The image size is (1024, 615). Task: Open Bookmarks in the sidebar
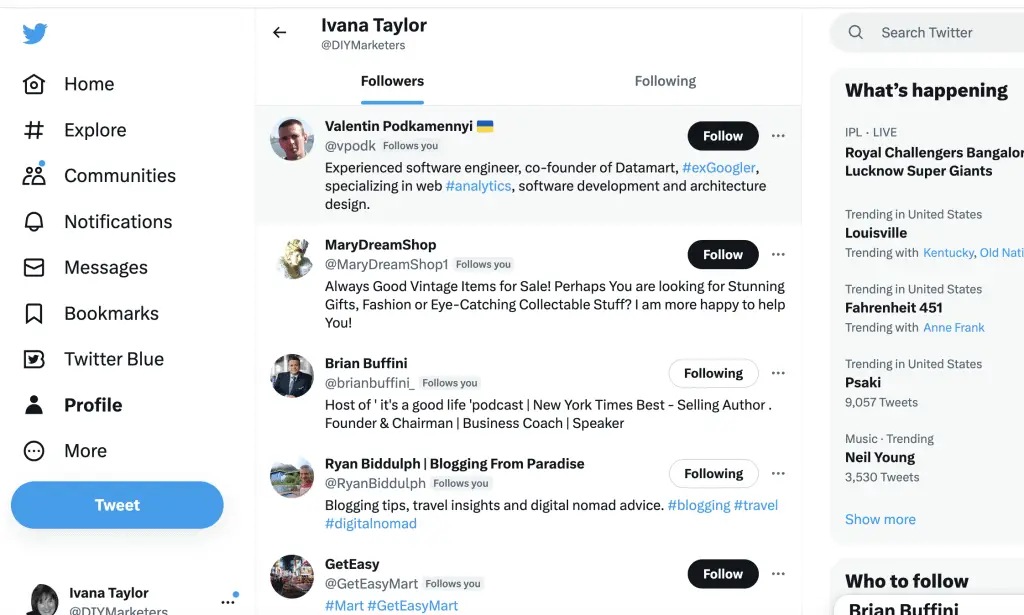click(91, 313)
